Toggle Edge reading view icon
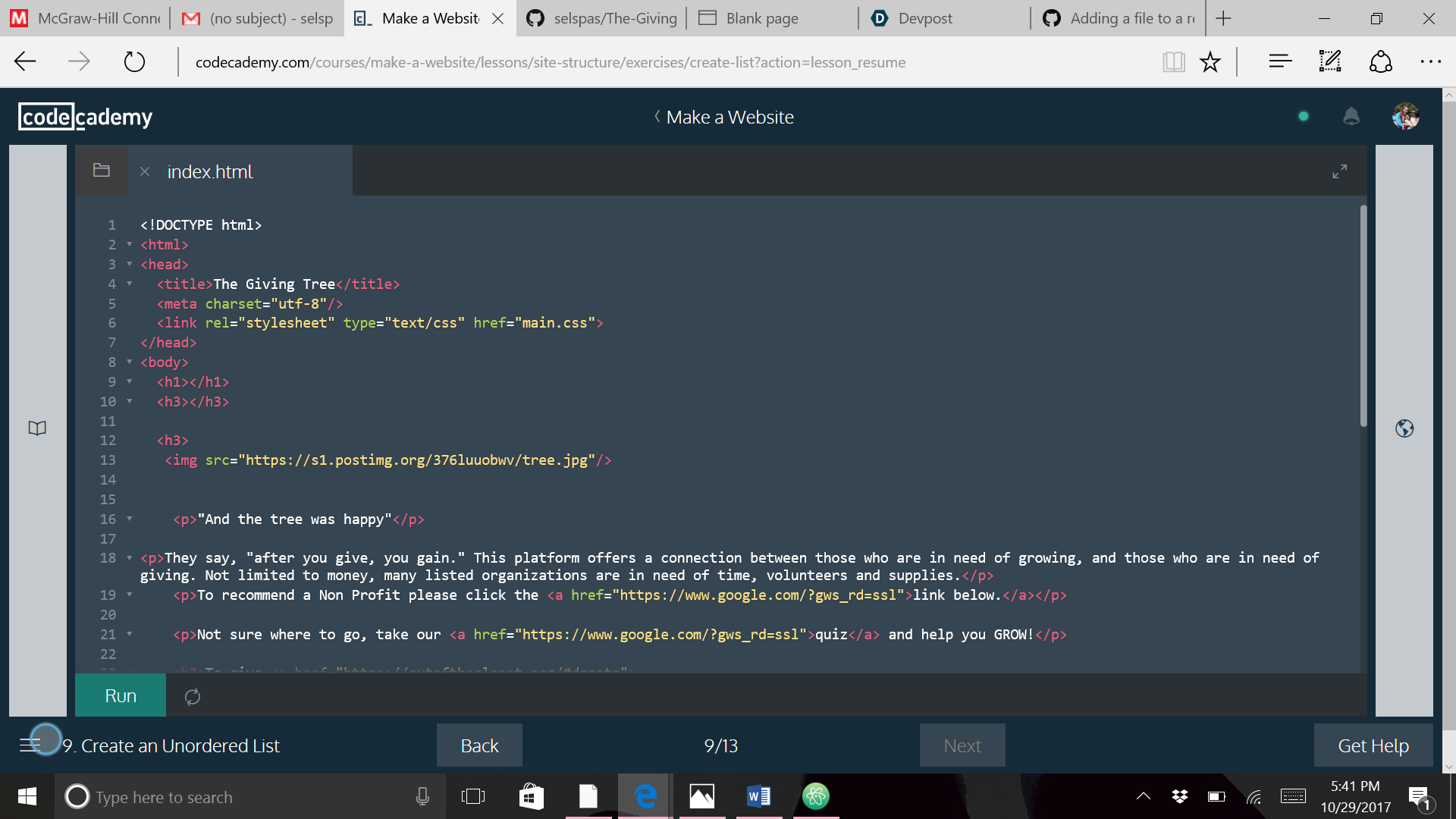 1173,62
